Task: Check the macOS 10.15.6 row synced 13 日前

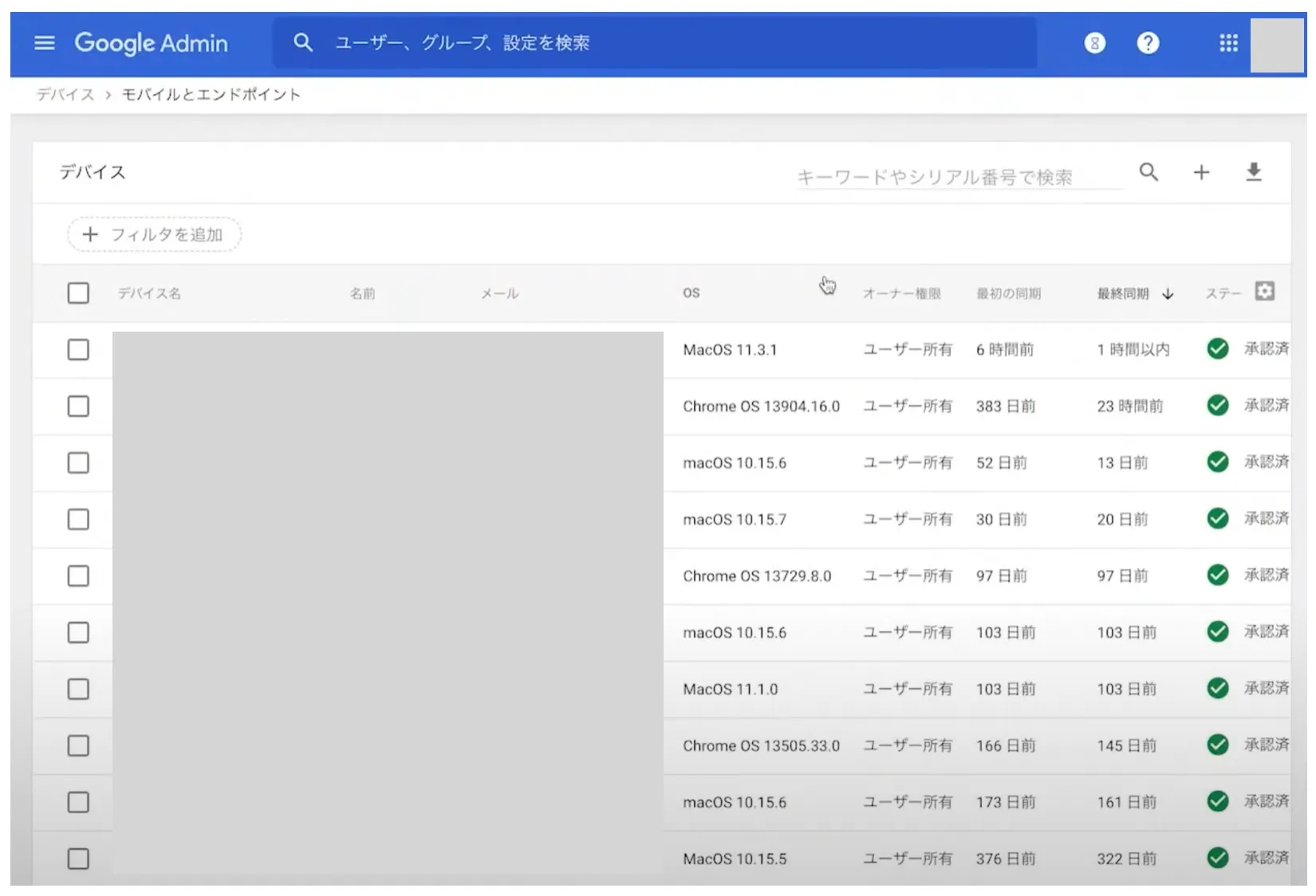Action: pyautogui.click(x=78, y=463)
